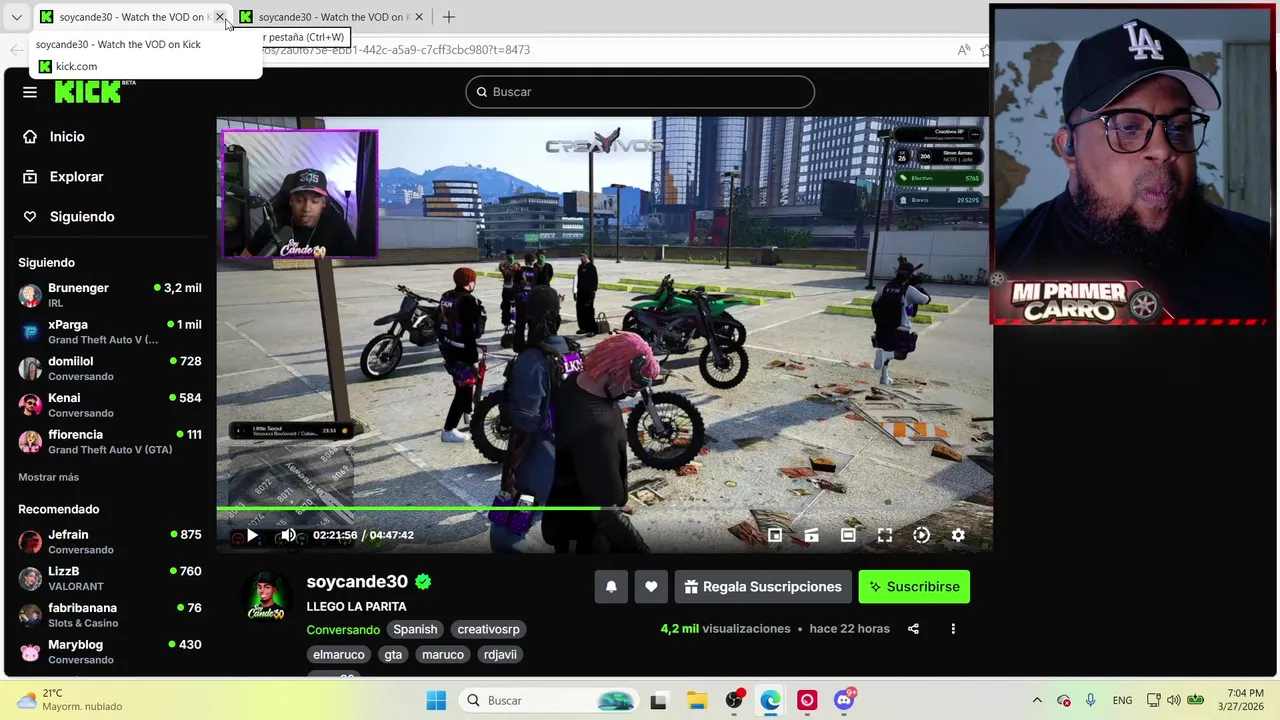This screenshot has width=1280, height=720.
Task: Play the VOD with the play button
Action: pos(252,536)
